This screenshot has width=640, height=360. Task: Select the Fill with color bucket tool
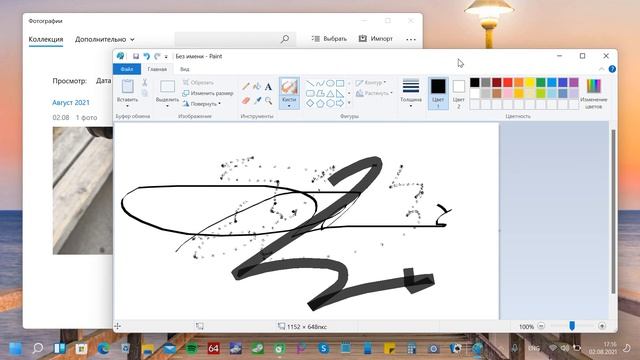(257, 86)
